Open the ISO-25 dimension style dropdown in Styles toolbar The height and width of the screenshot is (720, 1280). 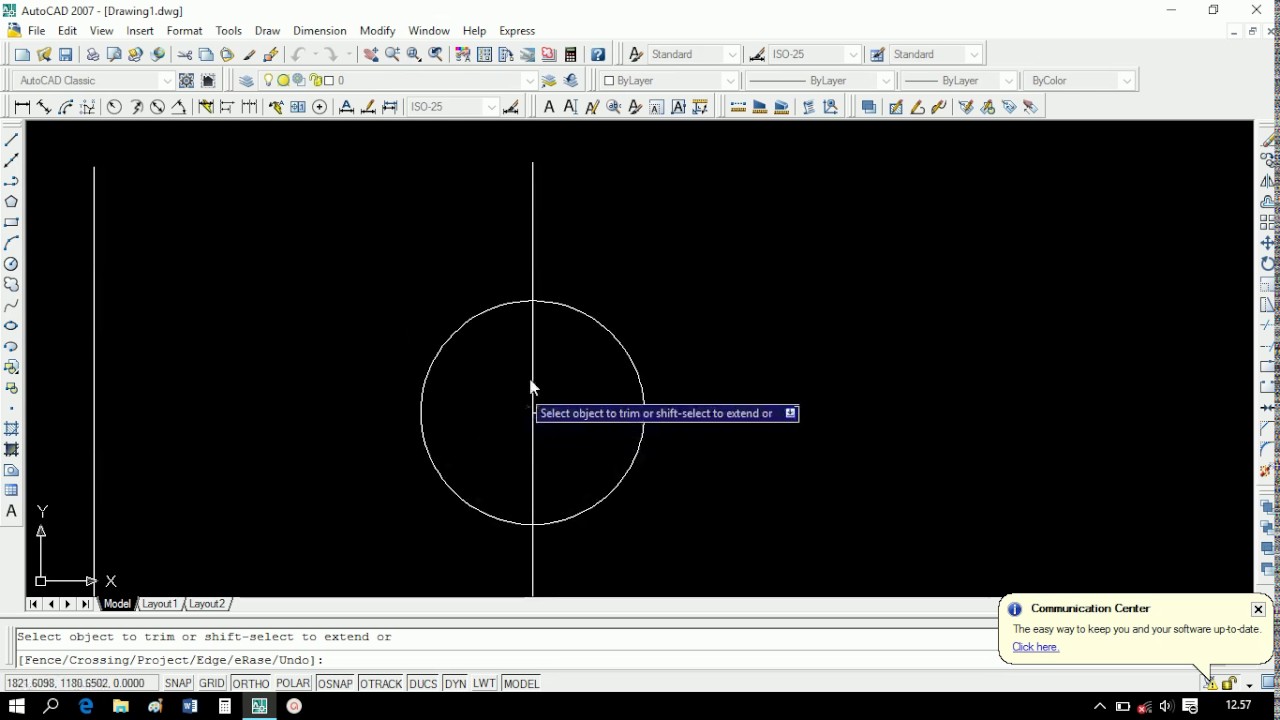pyautogui.click(x=853, y=55)
